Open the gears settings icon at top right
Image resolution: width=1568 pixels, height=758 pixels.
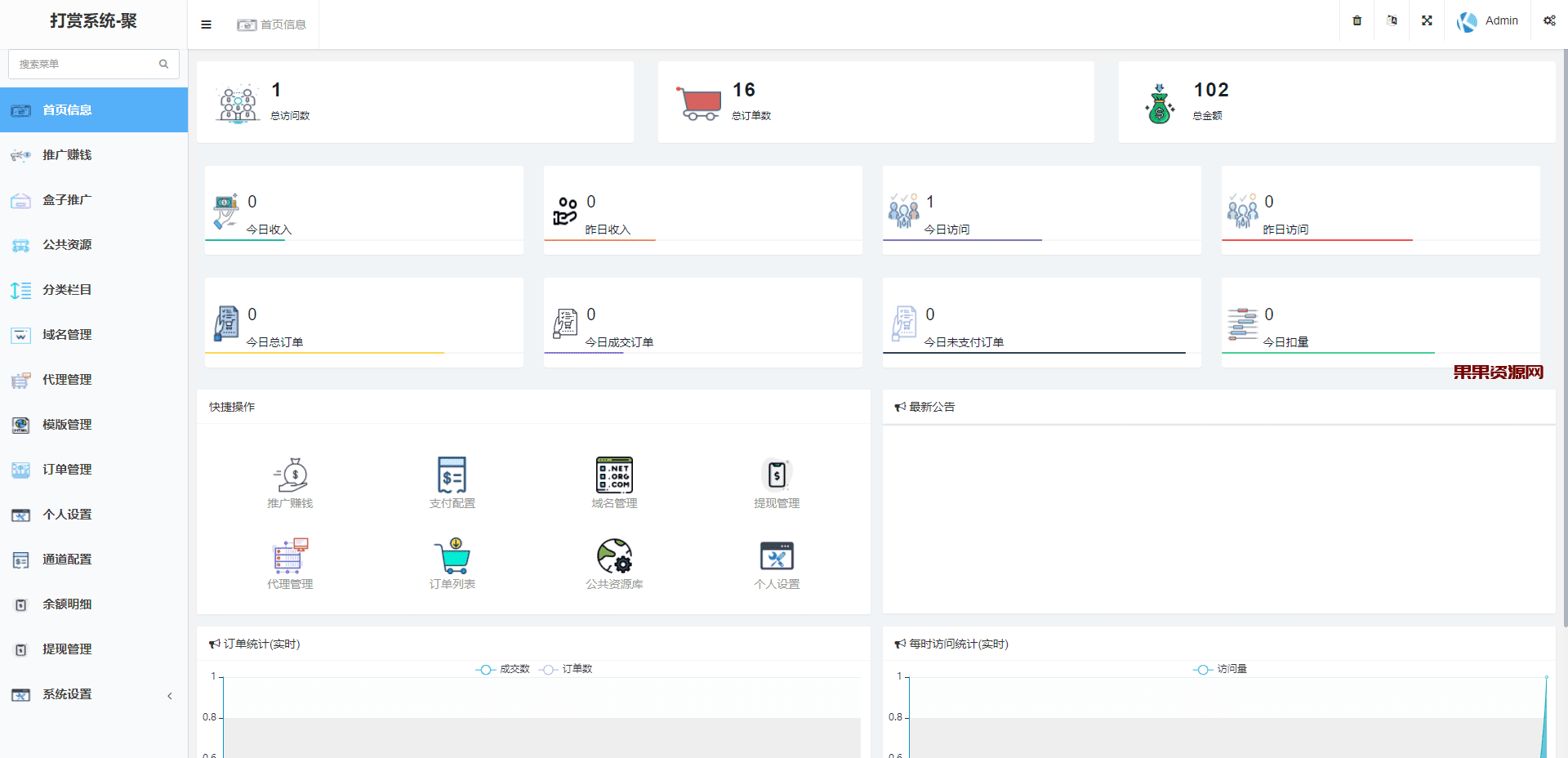[x=1548, y=20]
